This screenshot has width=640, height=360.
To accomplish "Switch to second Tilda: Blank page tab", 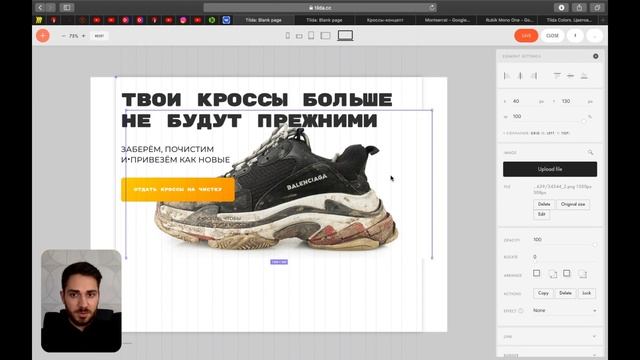I will [324, 20].
